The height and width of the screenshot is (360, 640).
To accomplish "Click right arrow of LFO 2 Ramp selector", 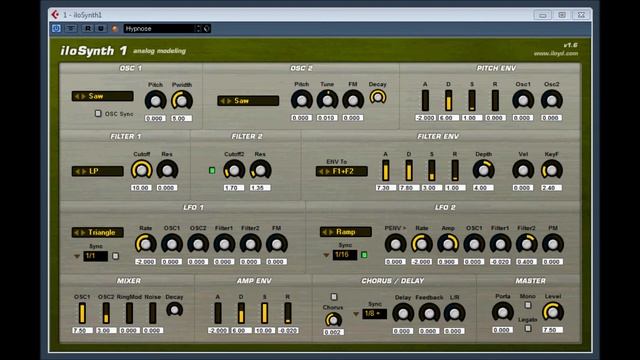I will pos(331,232).
